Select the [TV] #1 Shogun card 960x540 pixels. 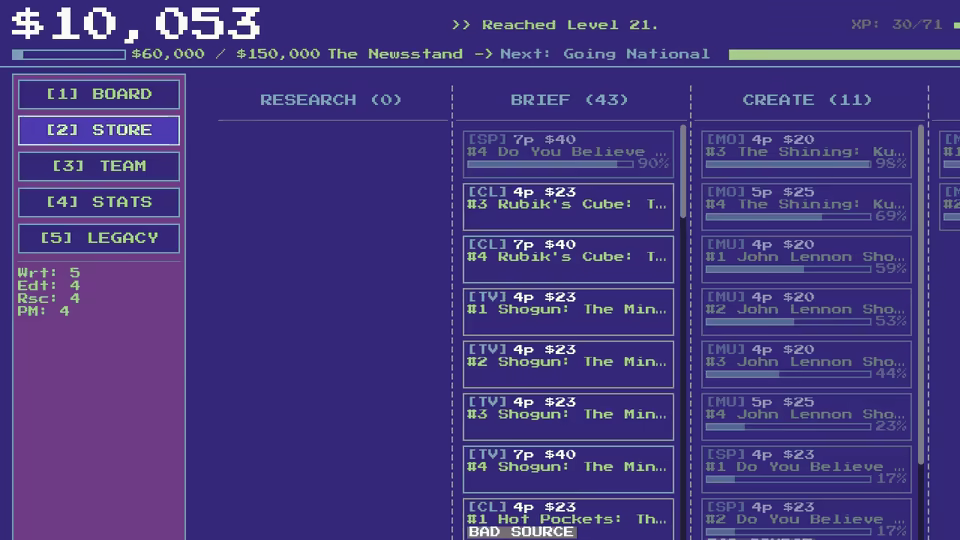click(x=568, y=312)
